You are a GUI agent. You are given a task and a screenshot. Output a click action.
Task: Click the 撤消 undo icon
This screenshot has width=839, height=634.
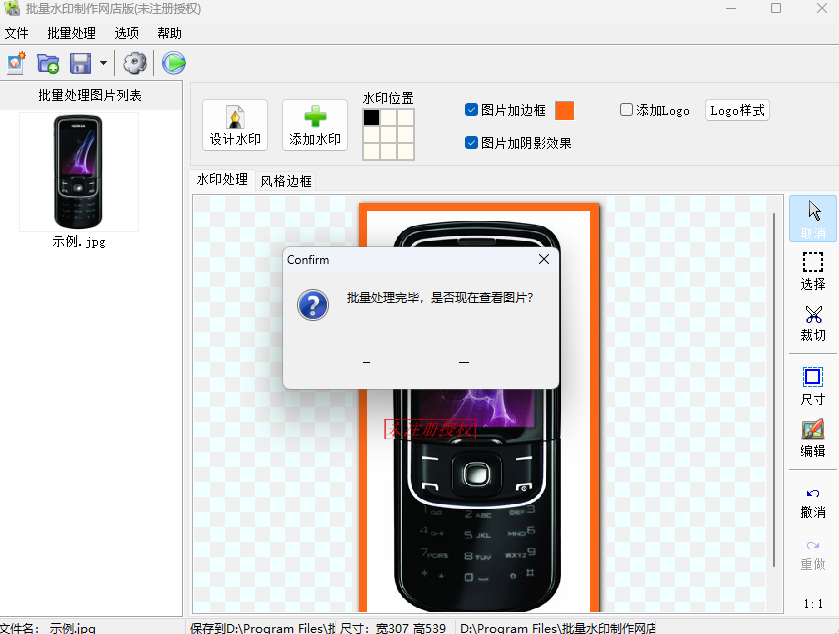[813, 493]
